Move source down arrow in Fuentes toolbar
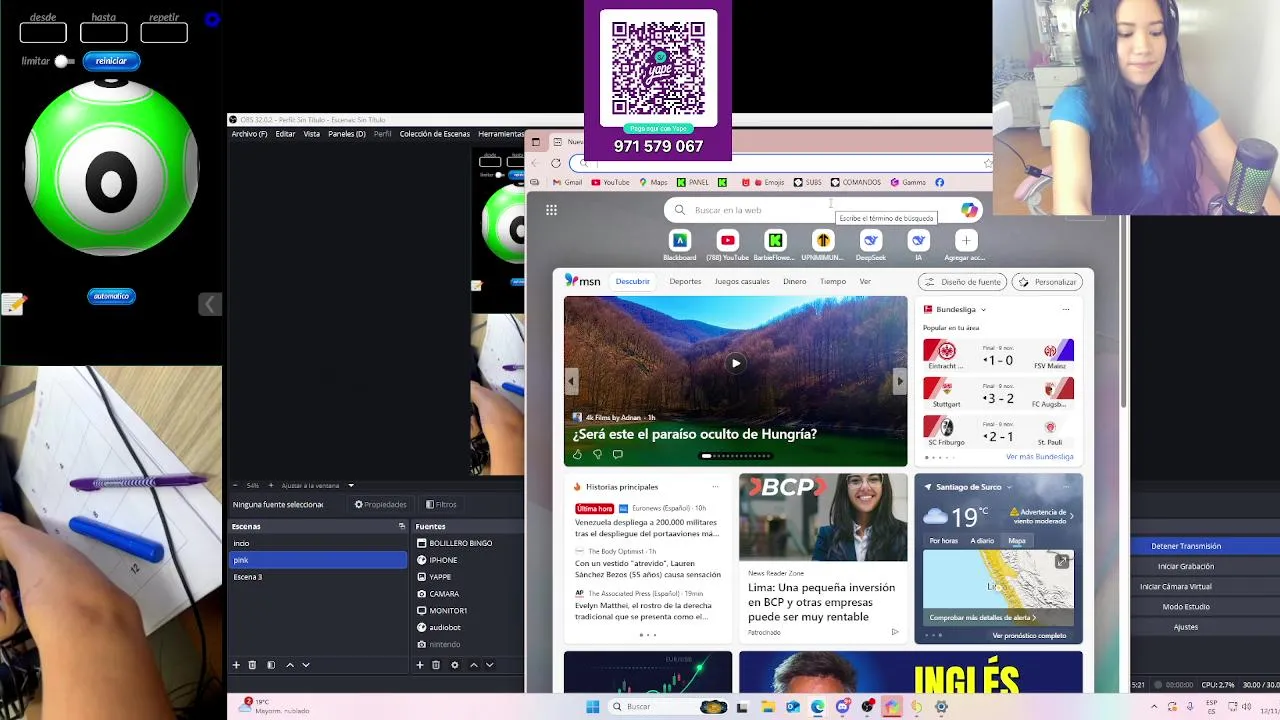Screen dimensions: 1280x720 (x=490, y=665)
